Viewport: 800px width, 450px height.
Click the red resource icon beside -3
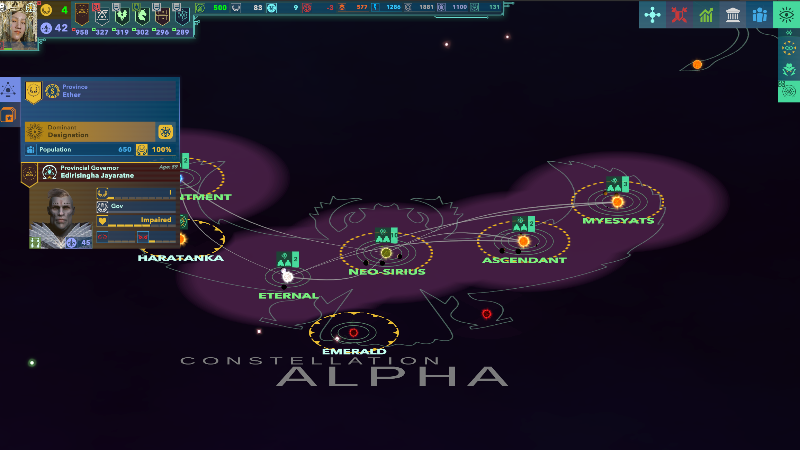pyautogui.click(x=307, y=8)
